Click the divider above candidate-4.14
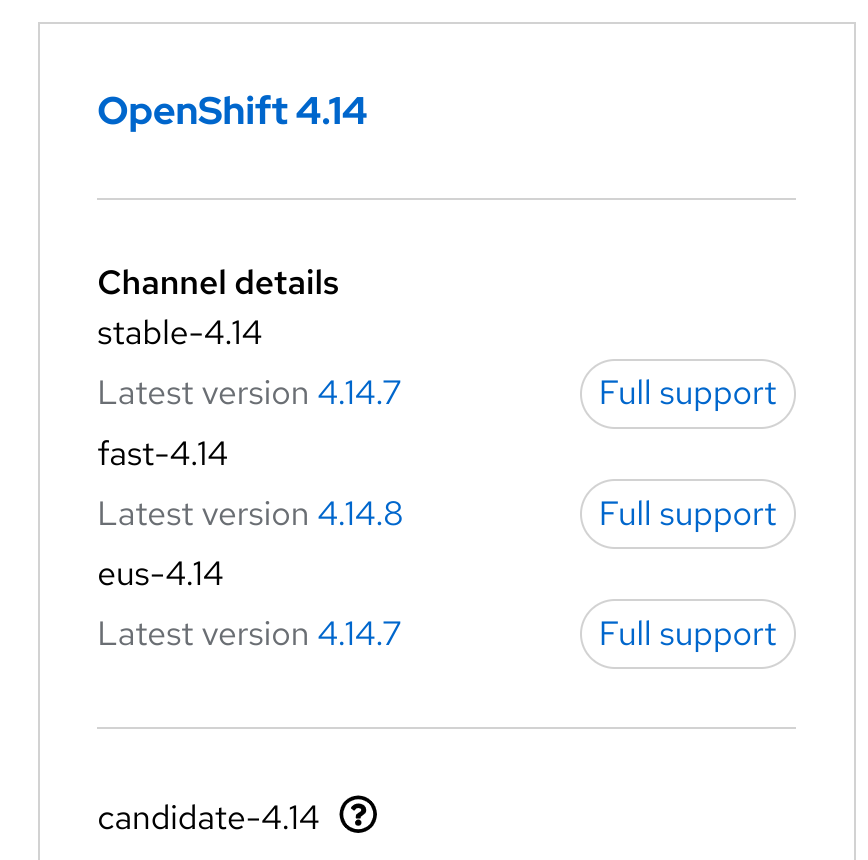 tap(446, 728)
